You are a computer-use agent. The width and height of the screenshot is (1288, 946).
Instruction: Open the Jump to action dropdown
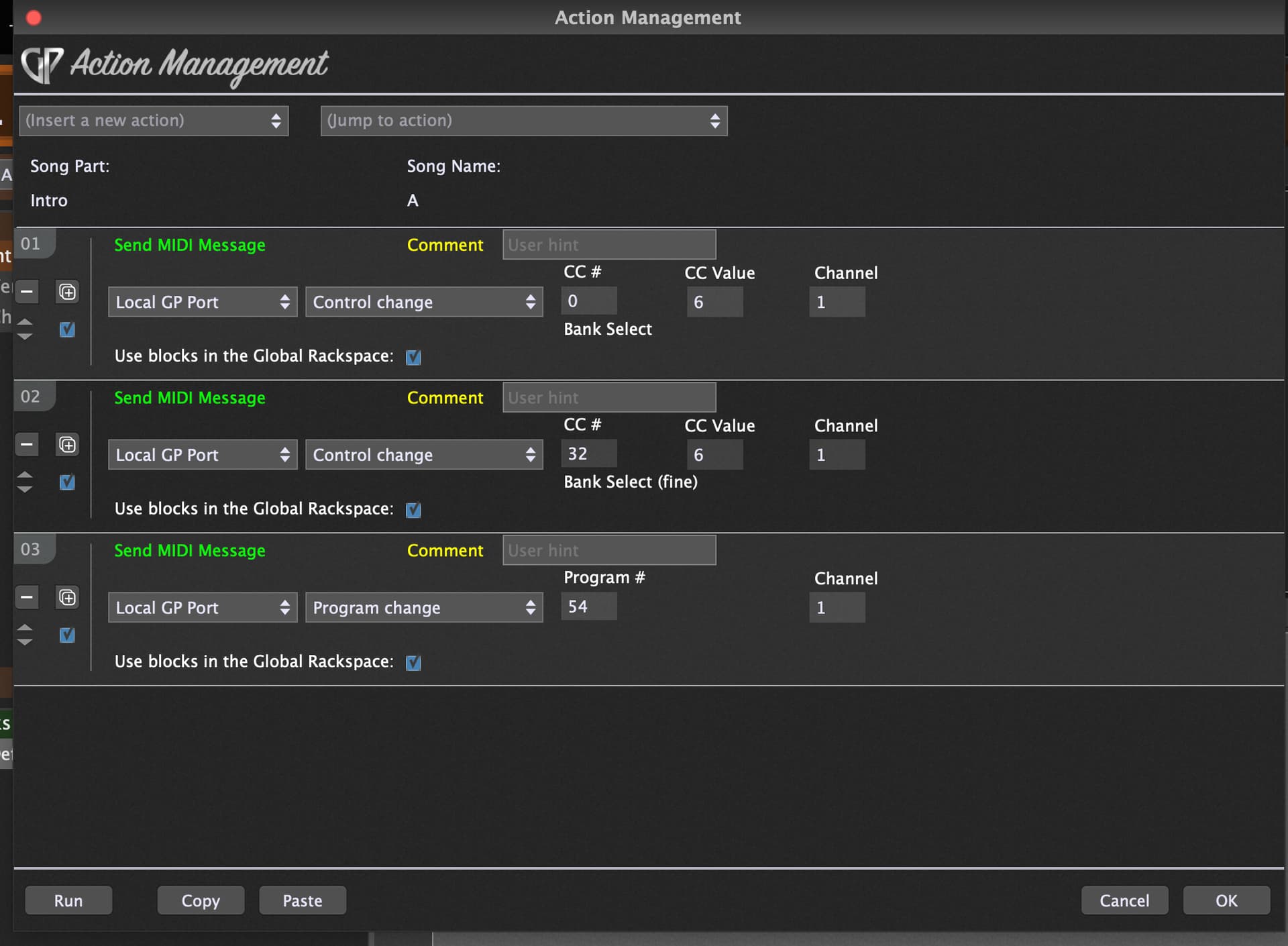tap(523, 121)
